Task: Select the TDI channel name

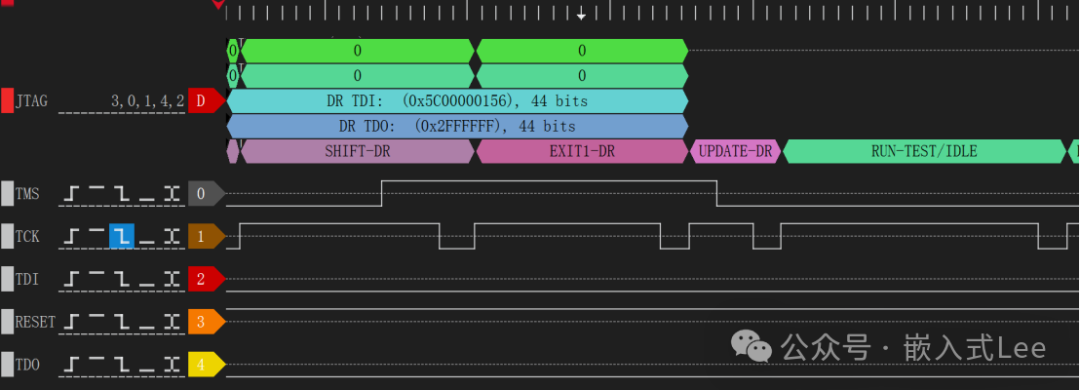Action: 27,280
